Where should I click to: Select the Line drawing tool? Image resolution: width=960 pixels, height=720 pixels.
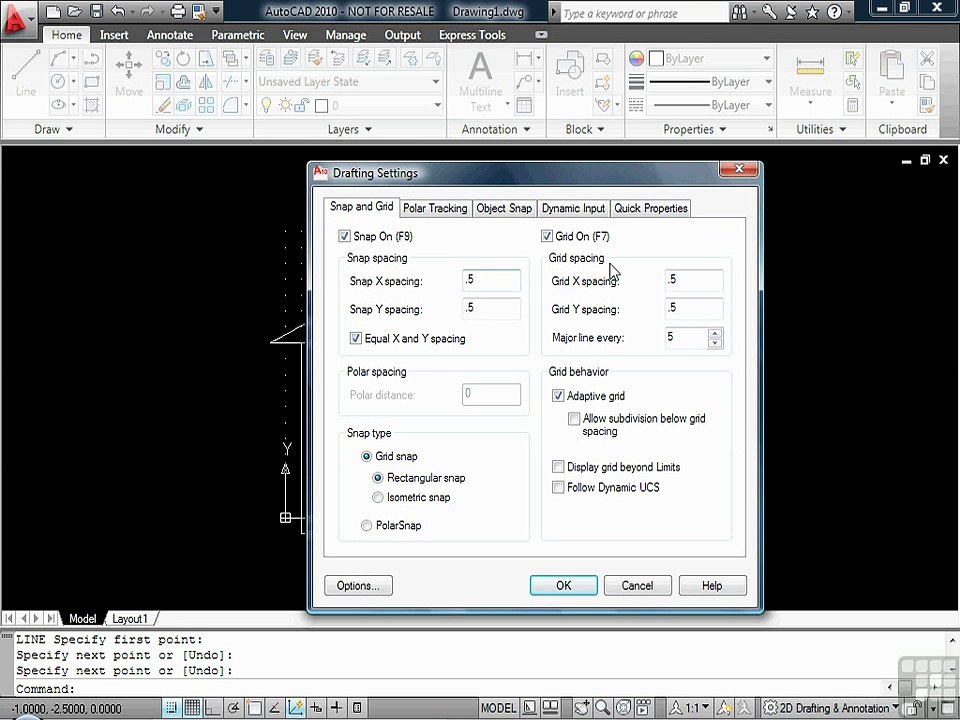coord(26,73)
